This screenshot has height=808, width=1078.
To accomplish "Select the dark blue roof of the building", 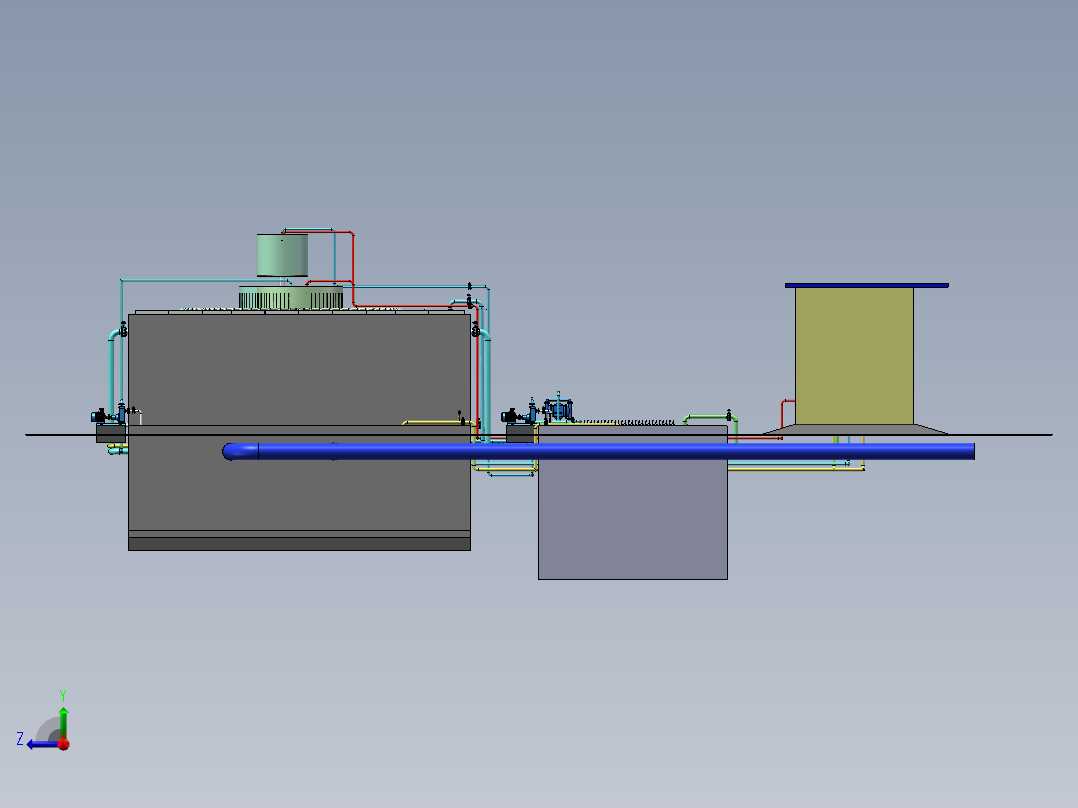I will pos(866,285).
